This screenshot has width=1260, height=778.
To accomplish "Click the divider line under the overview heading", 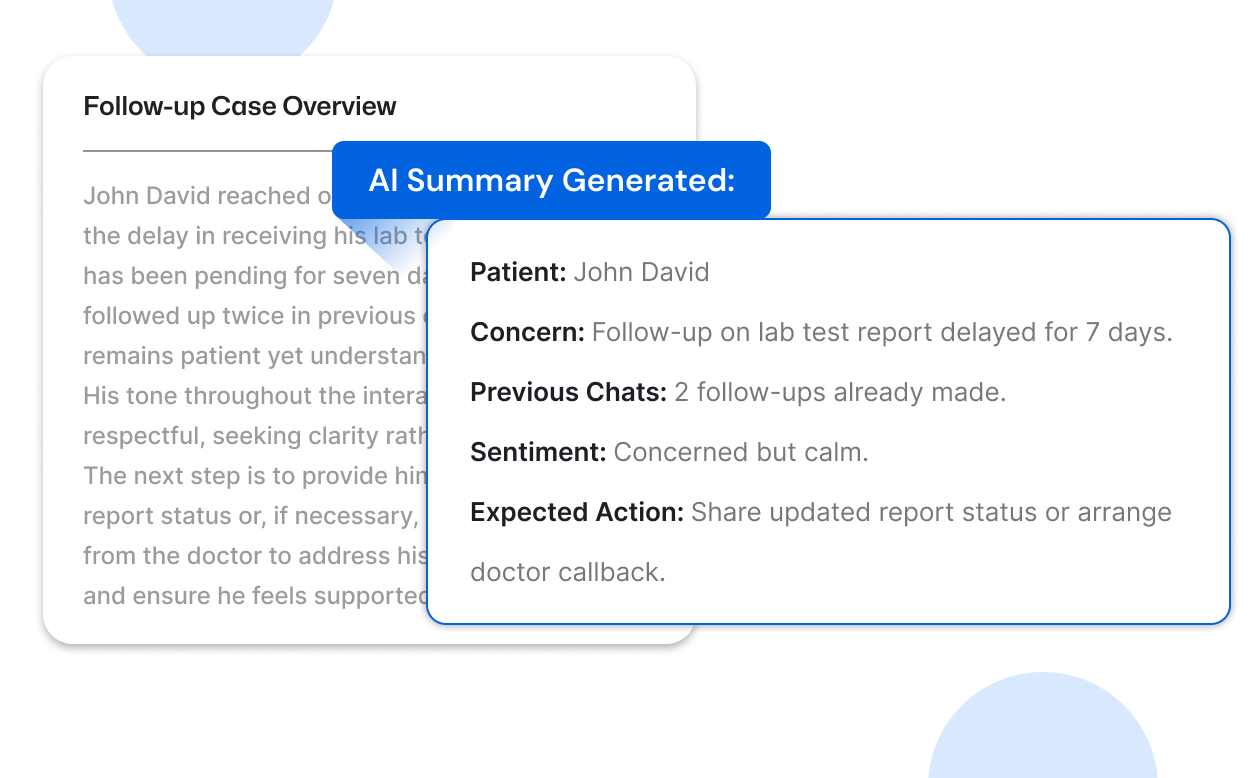I will pyautogui.click(x=206, y=152).
